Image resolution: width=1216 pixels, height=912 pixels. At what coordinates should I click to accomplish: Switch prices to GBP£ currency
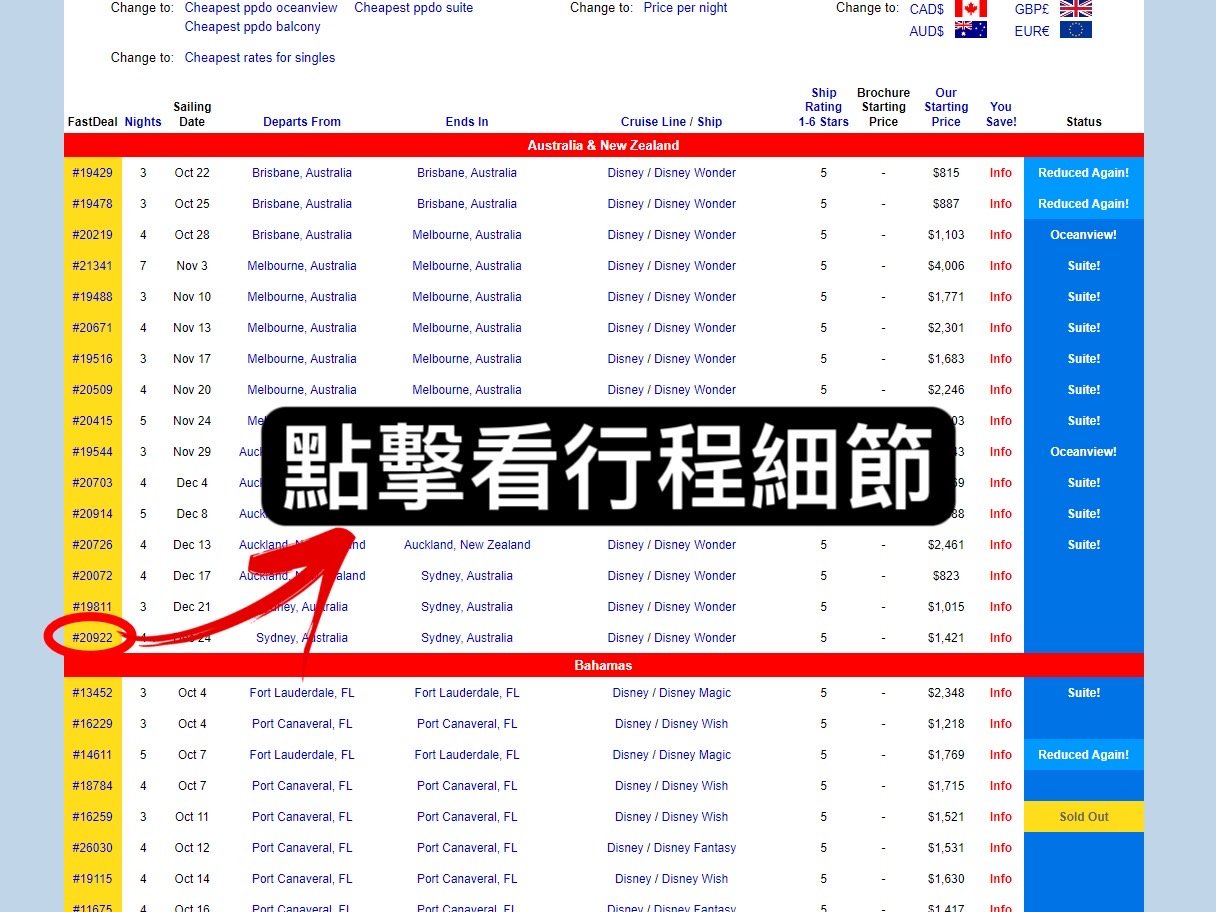click(x=1032, y=9)
